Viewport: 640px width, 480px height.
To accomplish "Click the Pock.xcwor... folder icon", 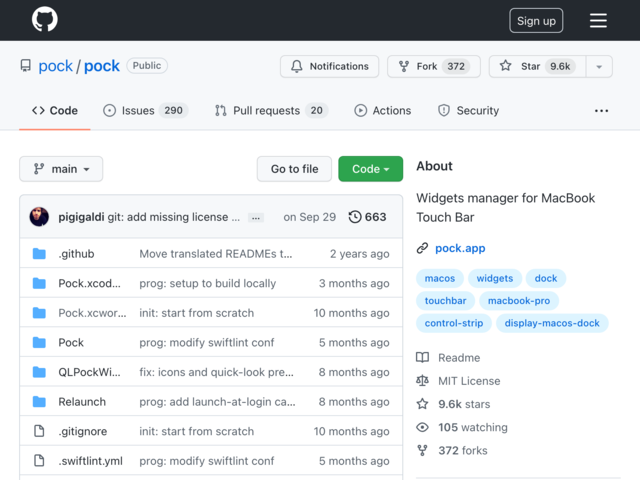I will [39, 313].
